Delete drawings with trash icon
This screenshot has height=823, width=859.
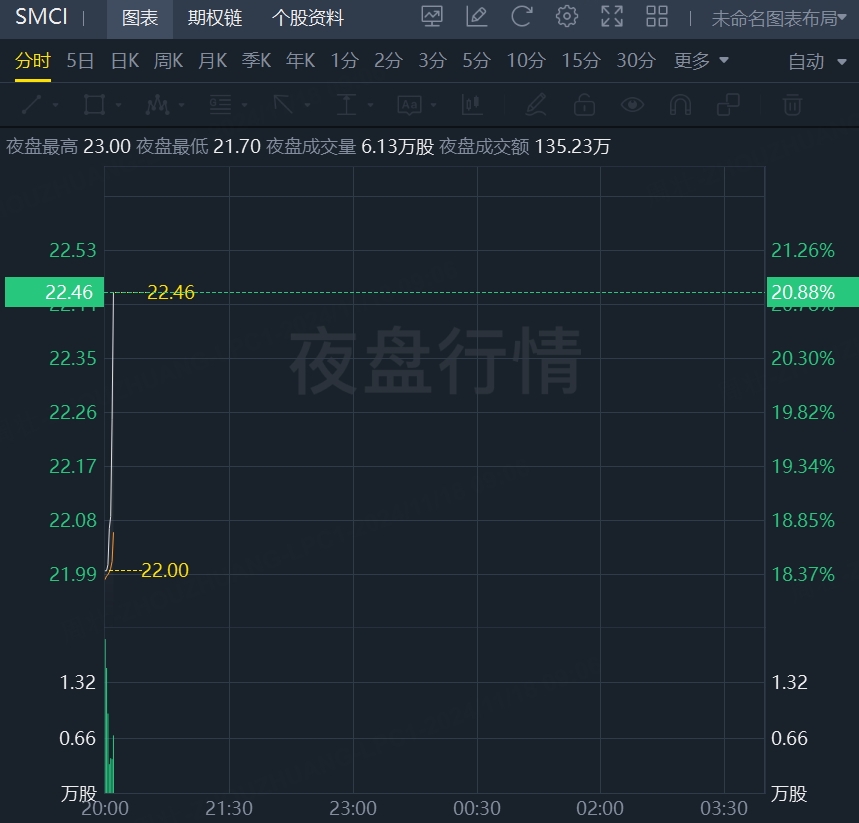point(792,105)
